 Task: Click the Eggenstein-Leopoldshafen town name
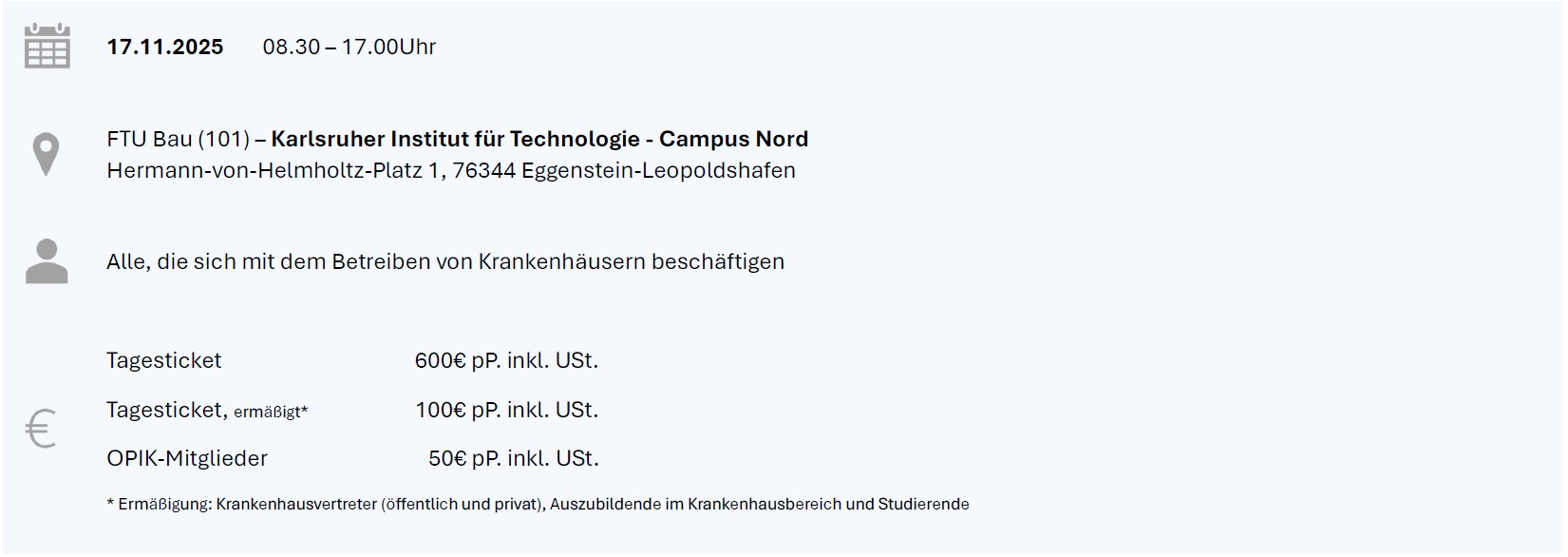click(658, 171)
